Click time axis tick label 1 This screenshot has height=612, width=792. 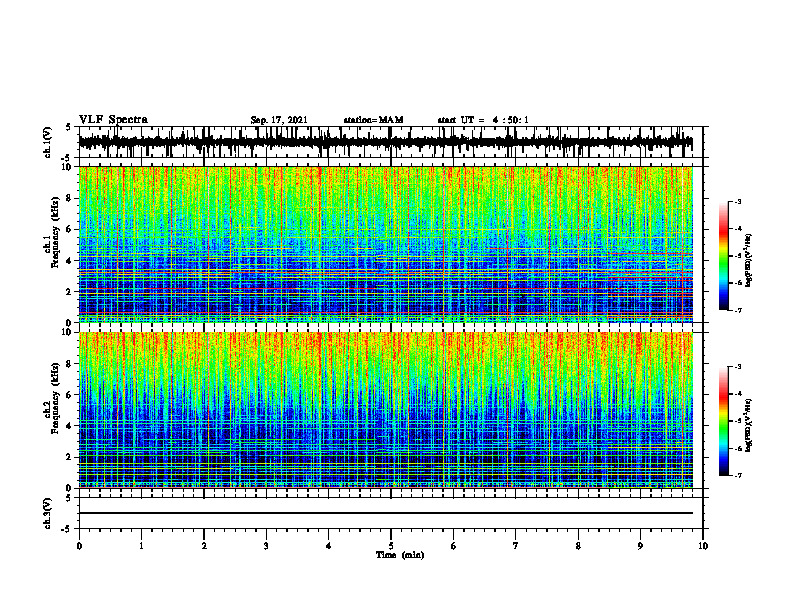click(141, 546)
